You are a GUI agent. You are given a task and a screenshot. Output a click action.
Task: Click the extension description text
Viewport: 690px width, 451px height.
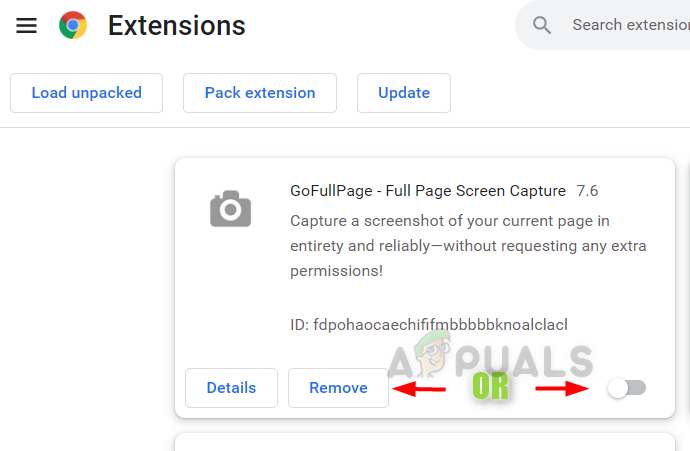(468, 245)
